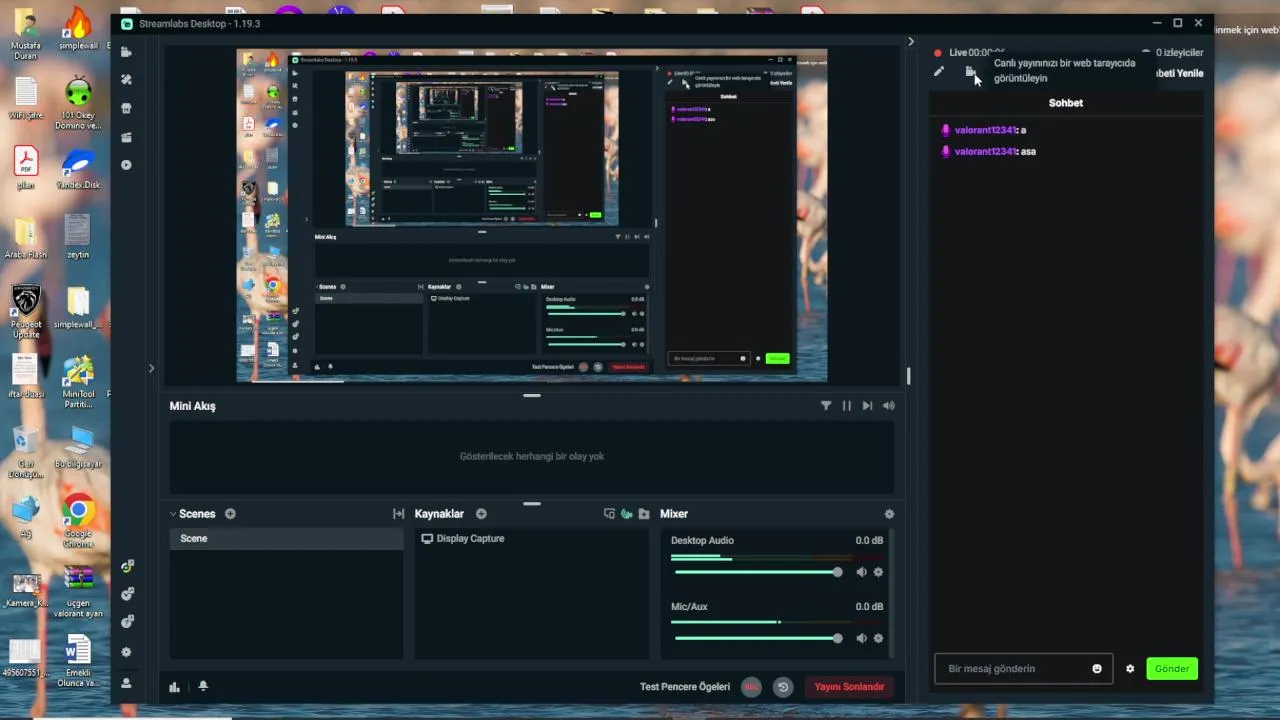Select the Yandex.Disk desktop icon
Image resolution: width=1280 pixels, height=720 pixels.
78,170
